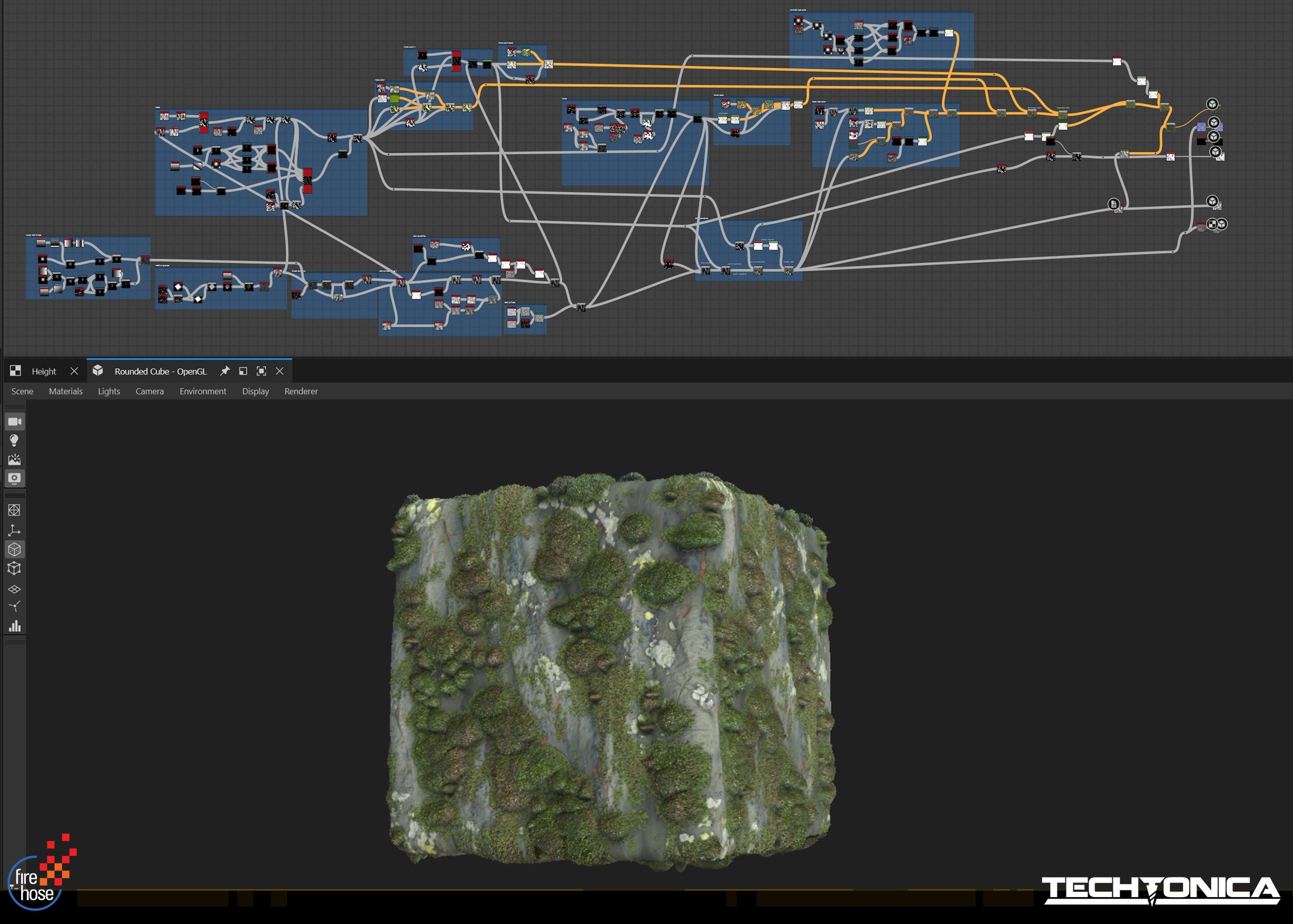The image size is (1293, 924).
Task: Detach the Rounded Cube viewport panel
Action: pyautogui.click(x=244, y=371)
